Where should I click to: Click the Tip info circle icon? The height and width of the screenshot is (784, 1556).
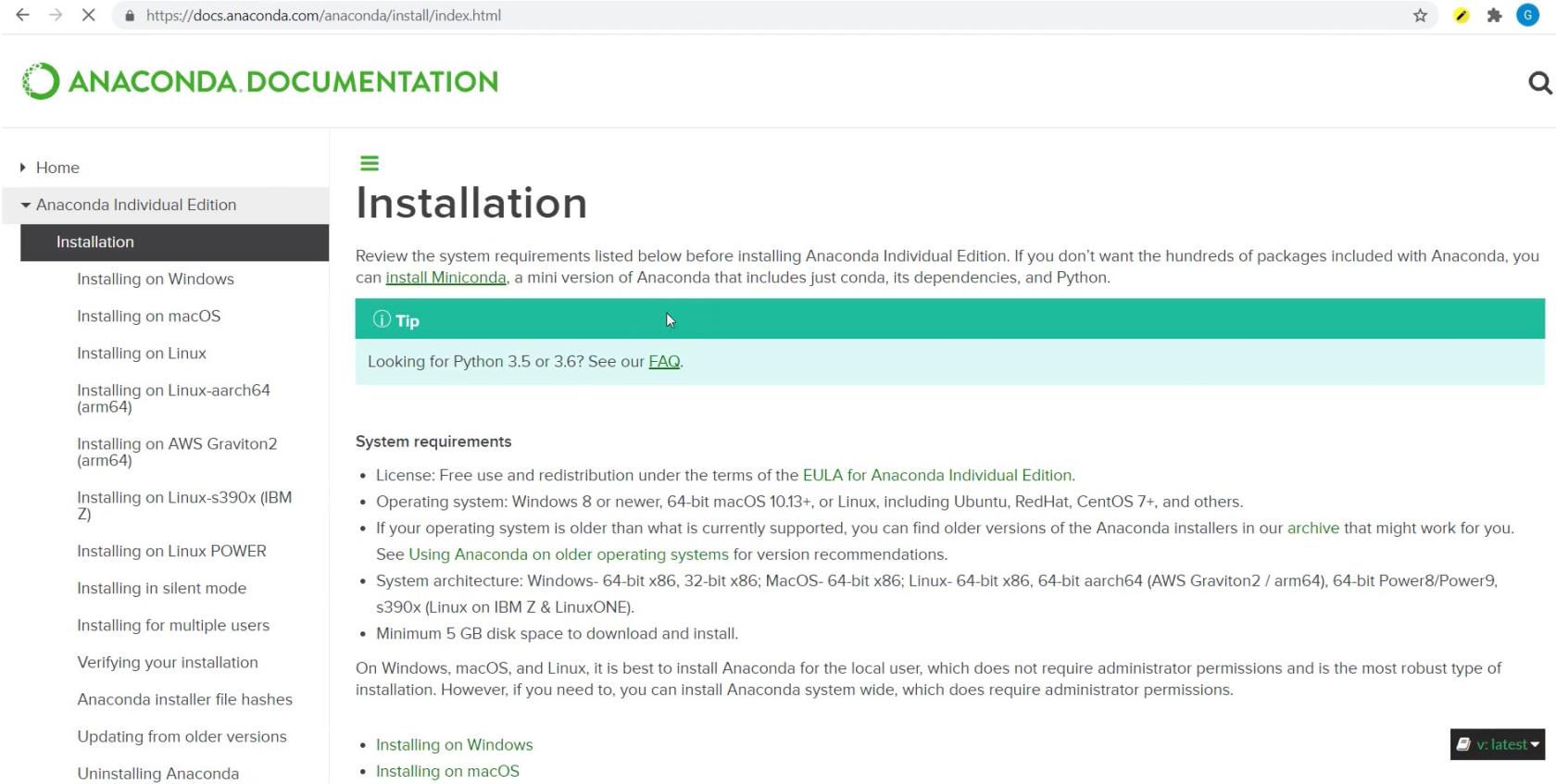382,319
